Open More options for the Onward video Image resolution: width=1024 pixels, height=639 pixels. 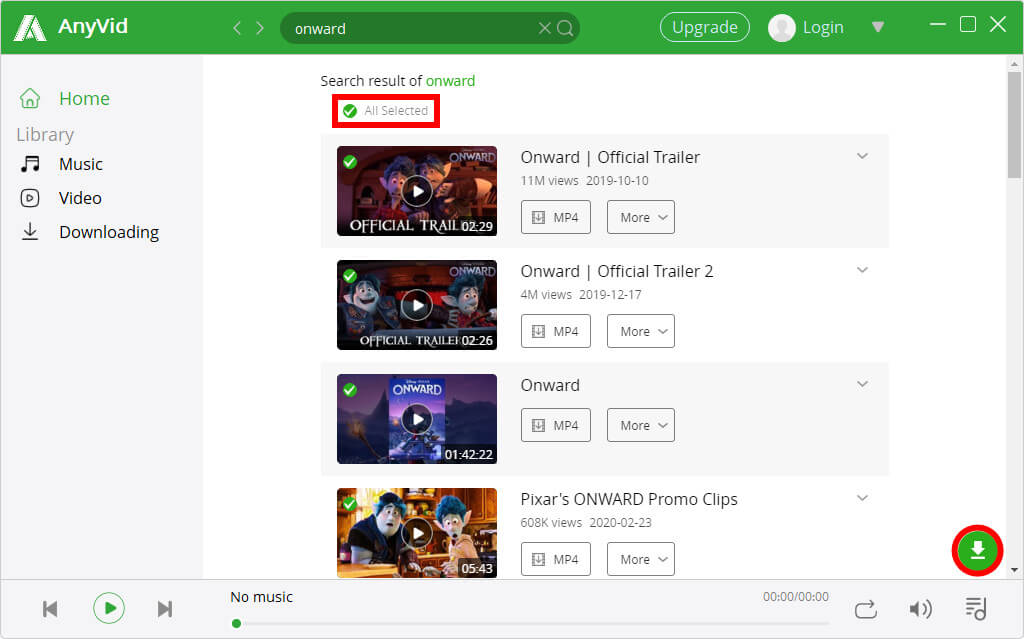tap(641, 425)
